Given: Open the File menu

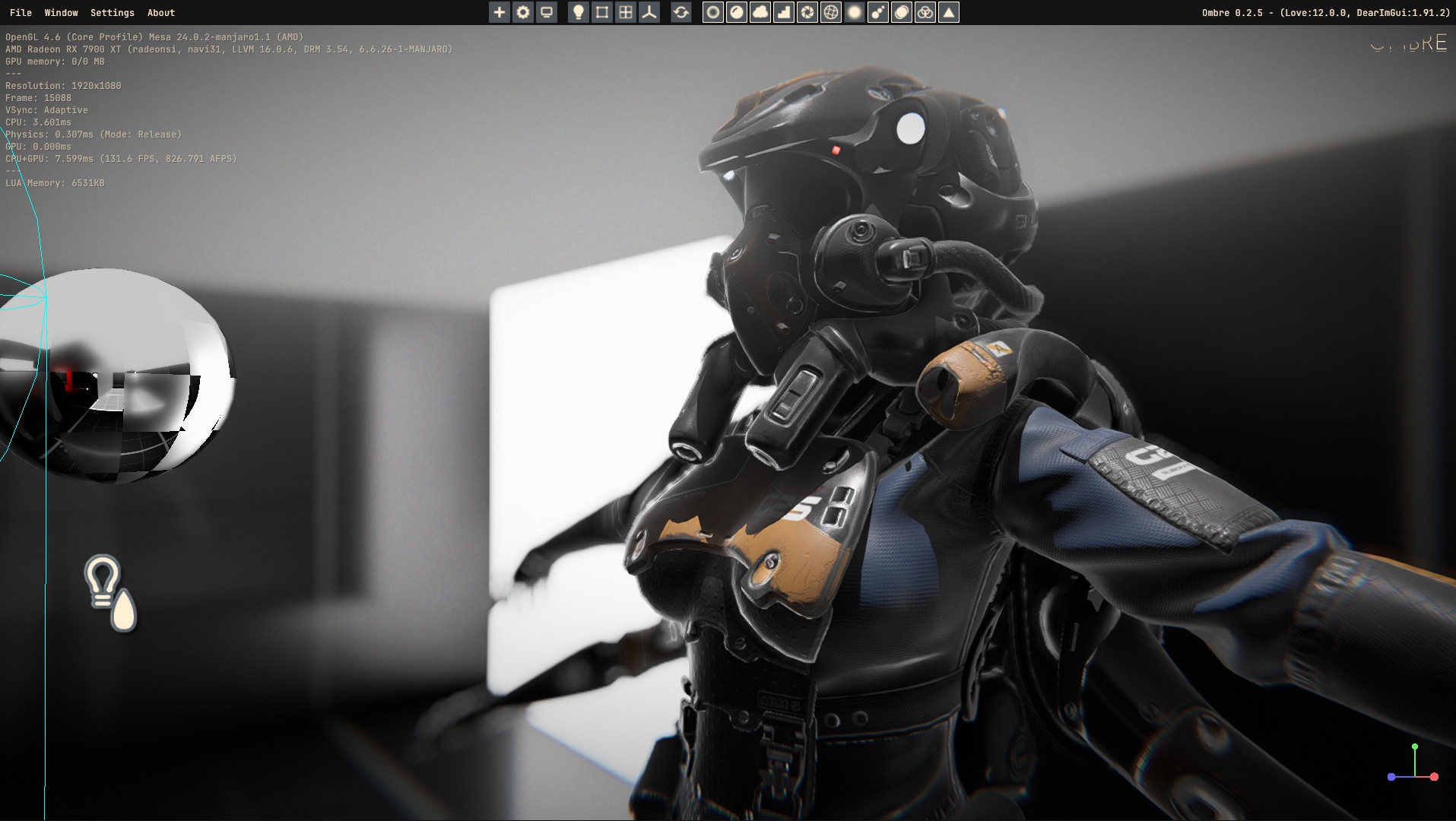Looking at the screenshot, I should [x=21, y=13].
